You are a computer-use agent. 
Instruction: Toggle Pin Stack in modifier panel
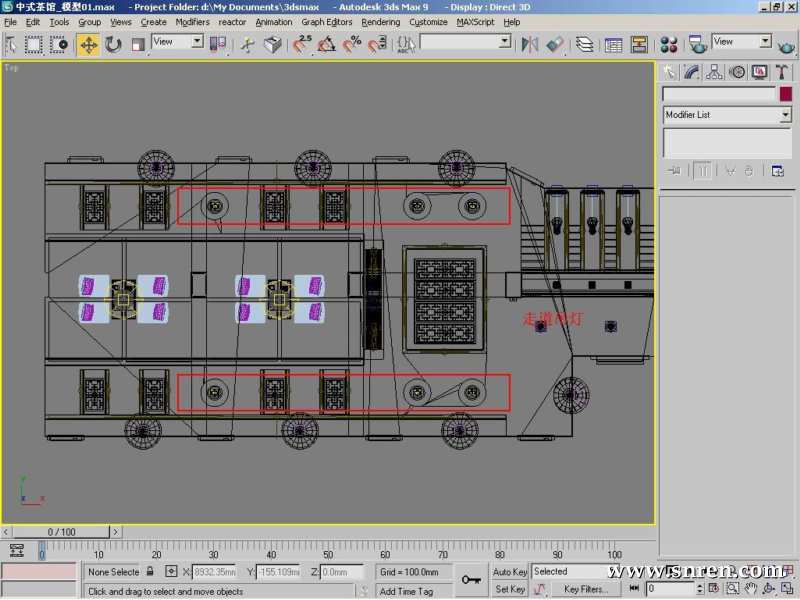[x=673, y=171]
